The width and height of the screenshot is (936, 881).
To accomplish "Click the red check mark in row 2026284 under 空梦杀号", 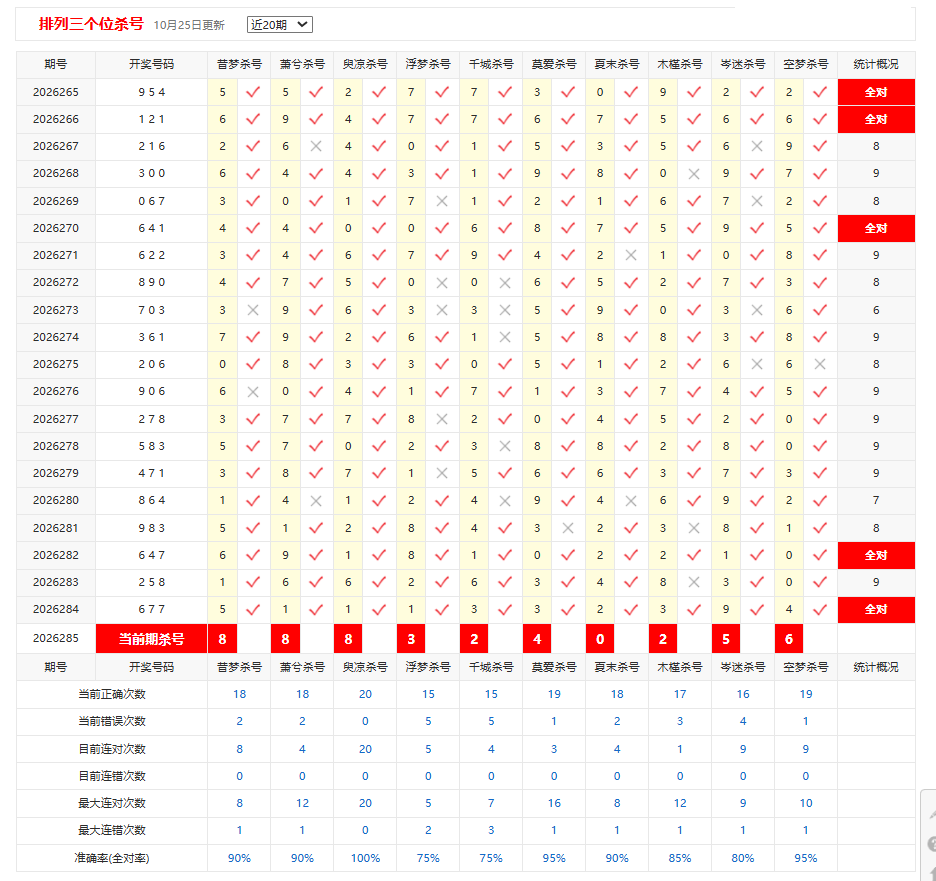I will [820, 609].
